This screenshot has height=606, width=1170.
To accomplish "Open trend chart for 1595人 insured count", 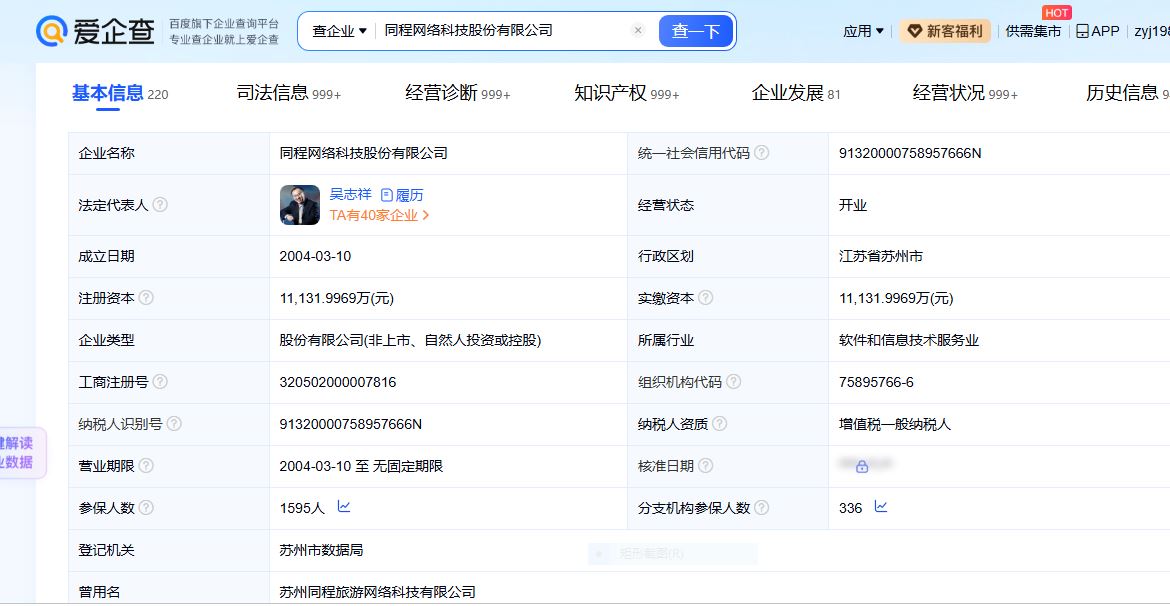I will click(x=344, y=507).
